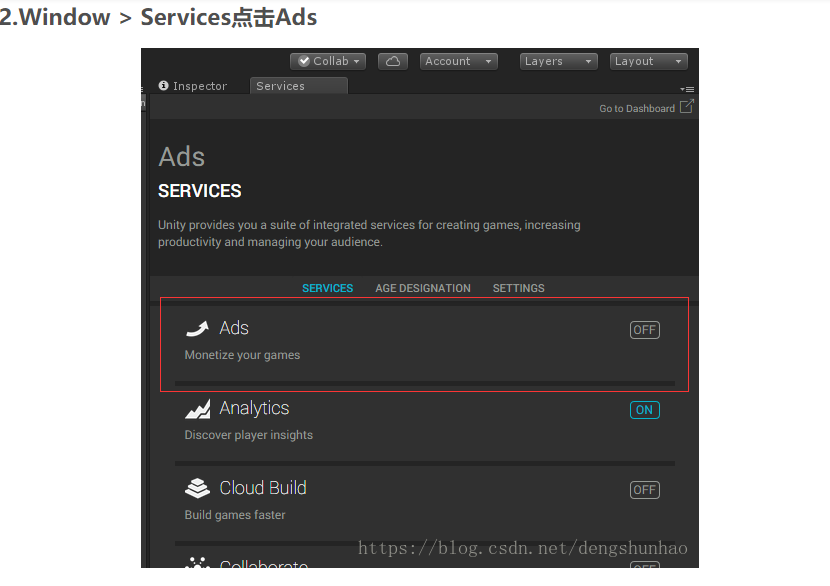Viewport: 830px width, 586px height.
Task: Open the panel options menu icon
Action: pos(687,89)
